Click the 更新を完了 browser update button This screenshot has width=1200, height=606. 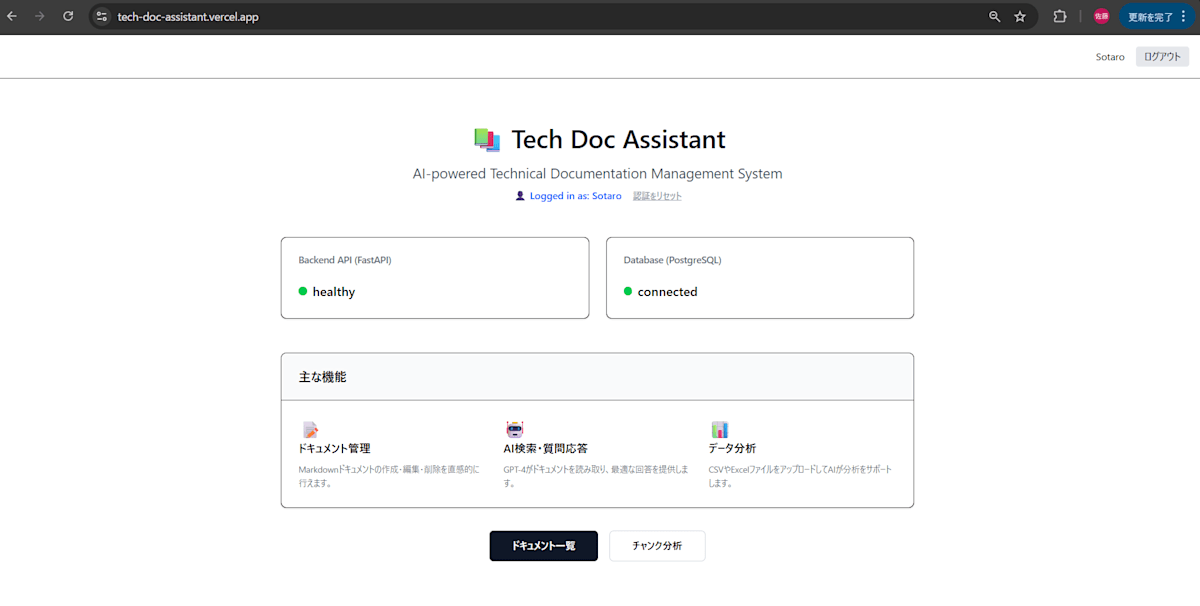(x=1156, y=16)
